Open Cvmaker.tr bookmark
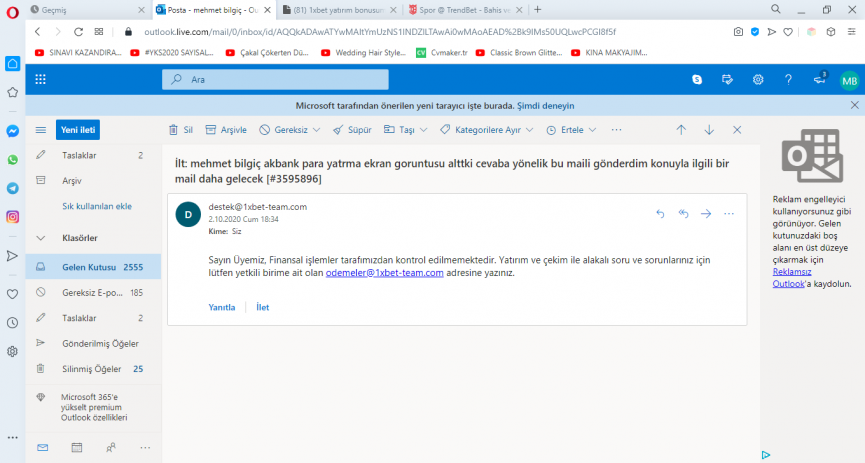The width and height of the screenshot is (865, 463). [441, 53]
